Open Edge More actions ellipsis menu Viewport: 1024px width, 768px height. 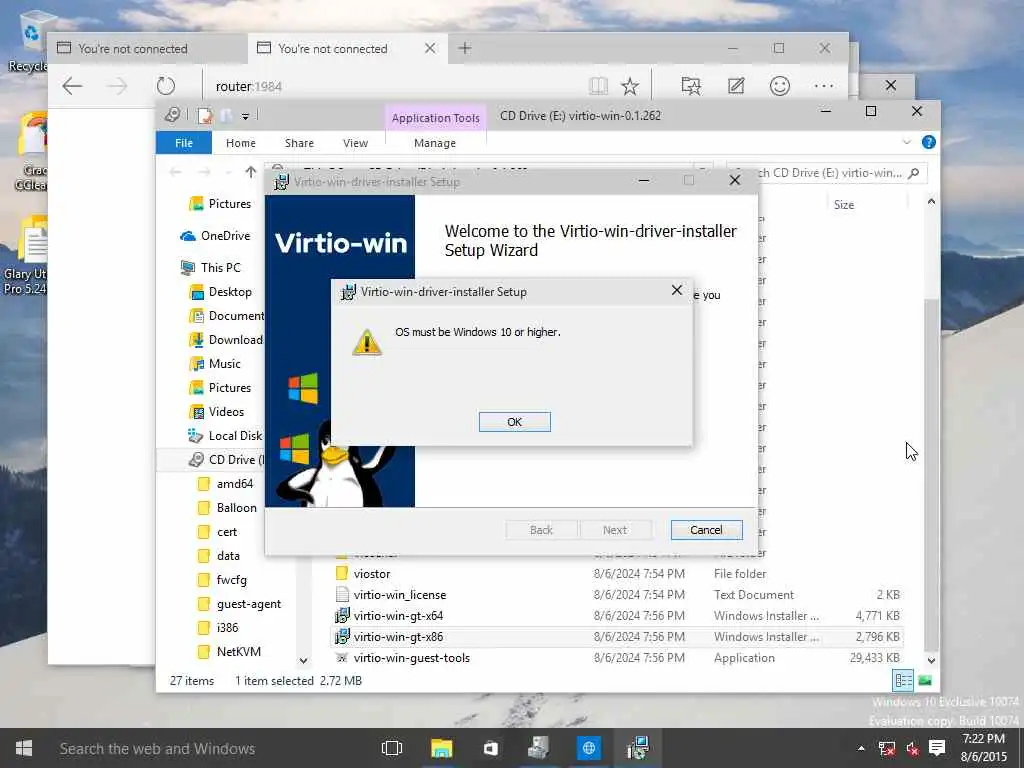pos(824,86)
